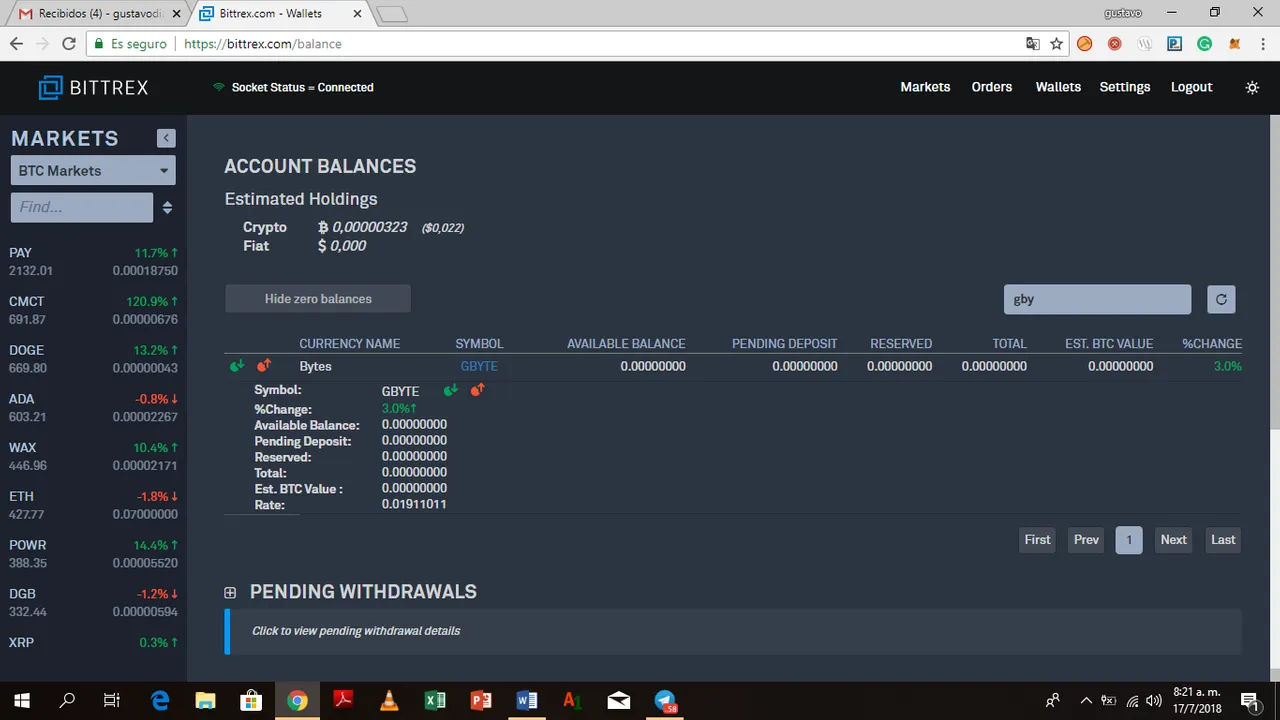Open the volume control in the system tray
The image size is (1280, 720).
click(x=1154, y=700)
